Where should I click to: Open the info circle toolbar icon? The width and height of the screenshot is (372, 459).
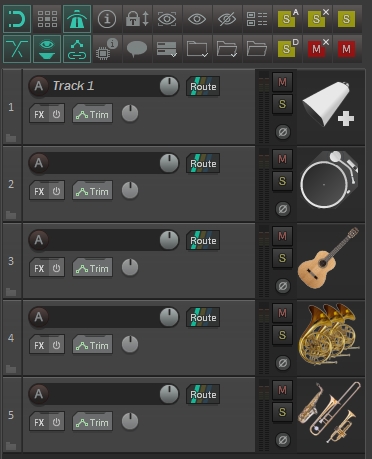107,19
